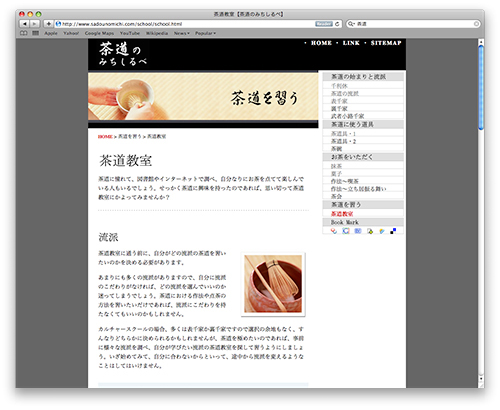Click the blue vertical scrollbar thumb
The width and height of the screenshot is (500, 410).
481,88
